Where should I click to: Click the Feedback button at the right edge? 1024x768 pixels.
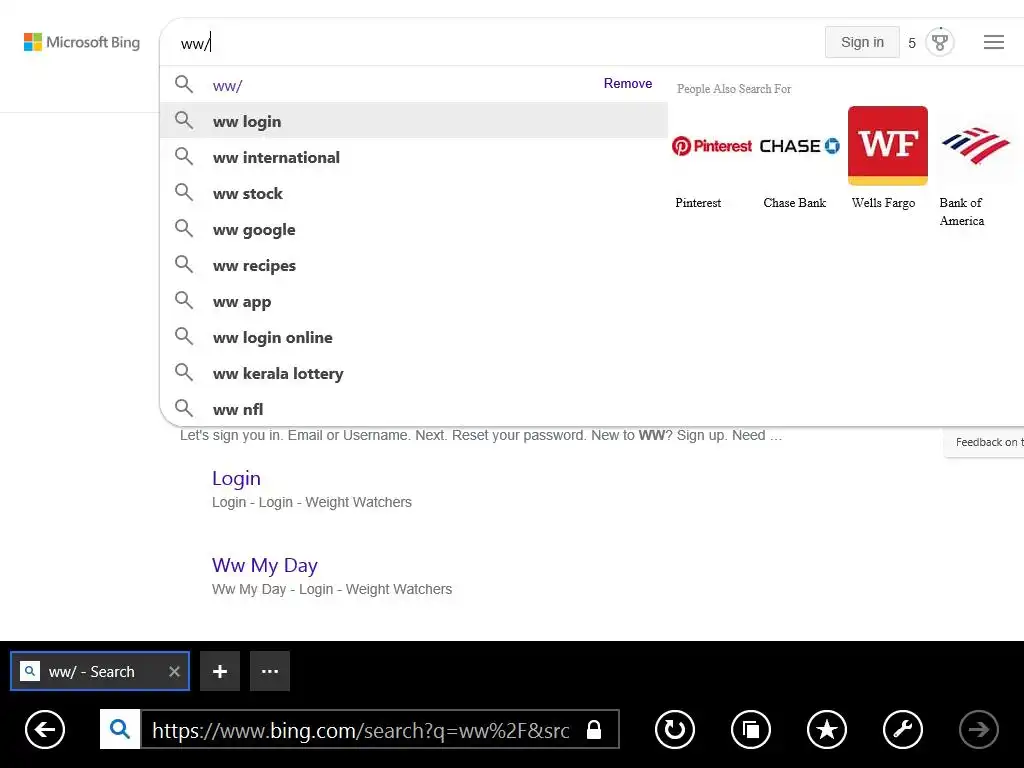[x=984, y=442]
